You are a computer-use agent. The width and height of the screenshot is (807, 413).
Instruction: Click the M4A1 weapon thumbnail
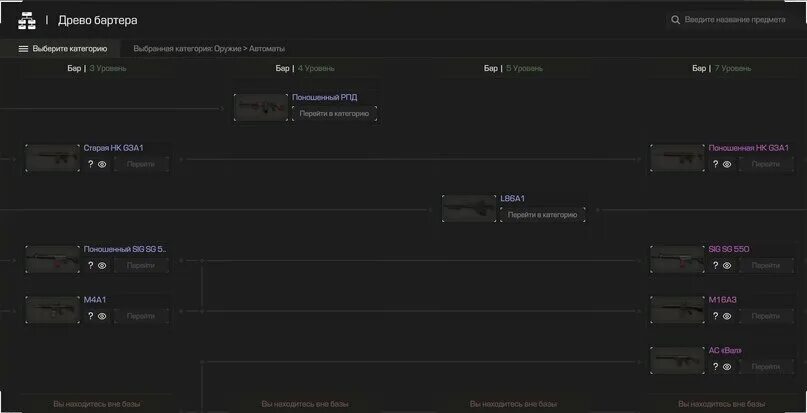(52, 310)
